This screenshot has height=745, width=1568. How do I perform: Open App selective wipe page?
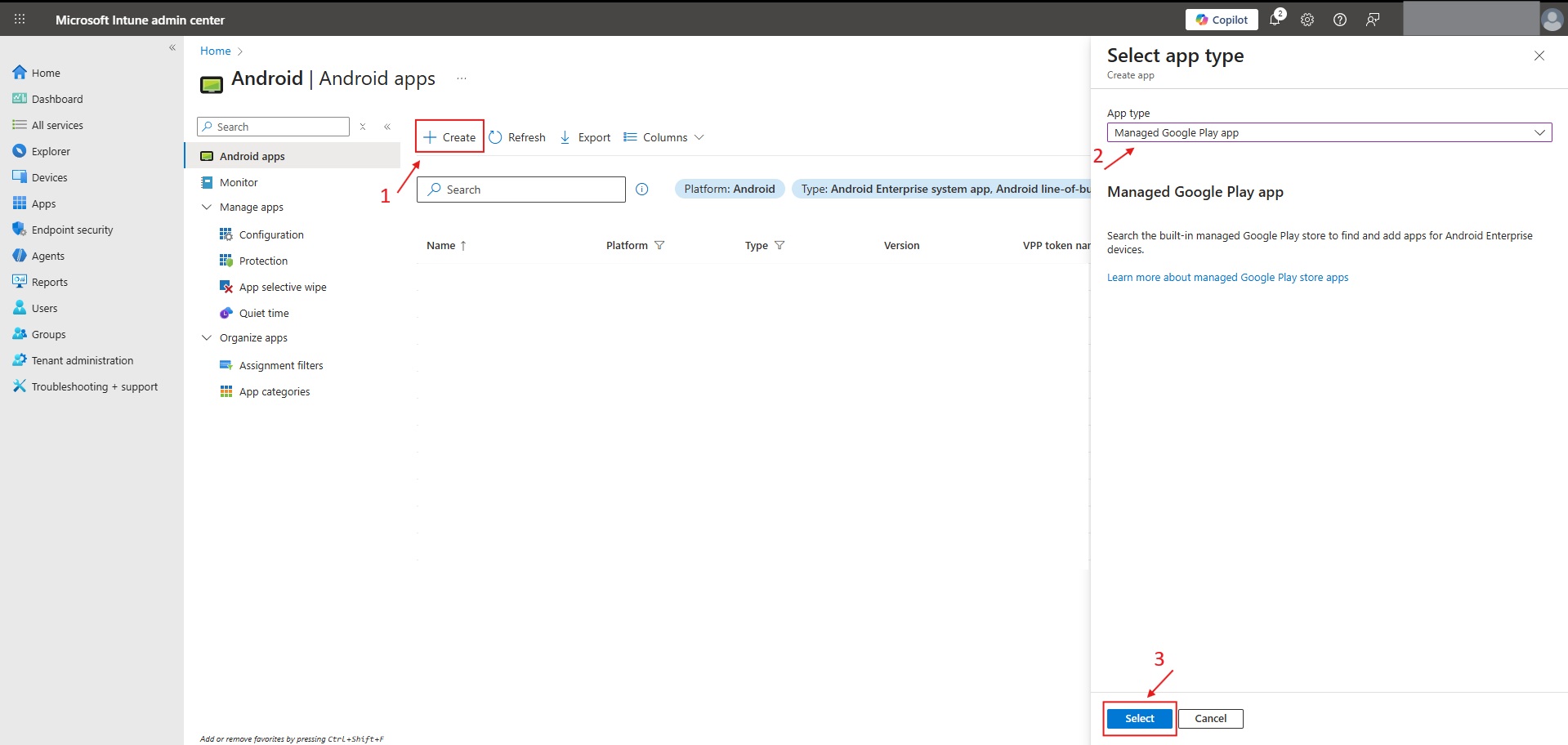point(282,288)
